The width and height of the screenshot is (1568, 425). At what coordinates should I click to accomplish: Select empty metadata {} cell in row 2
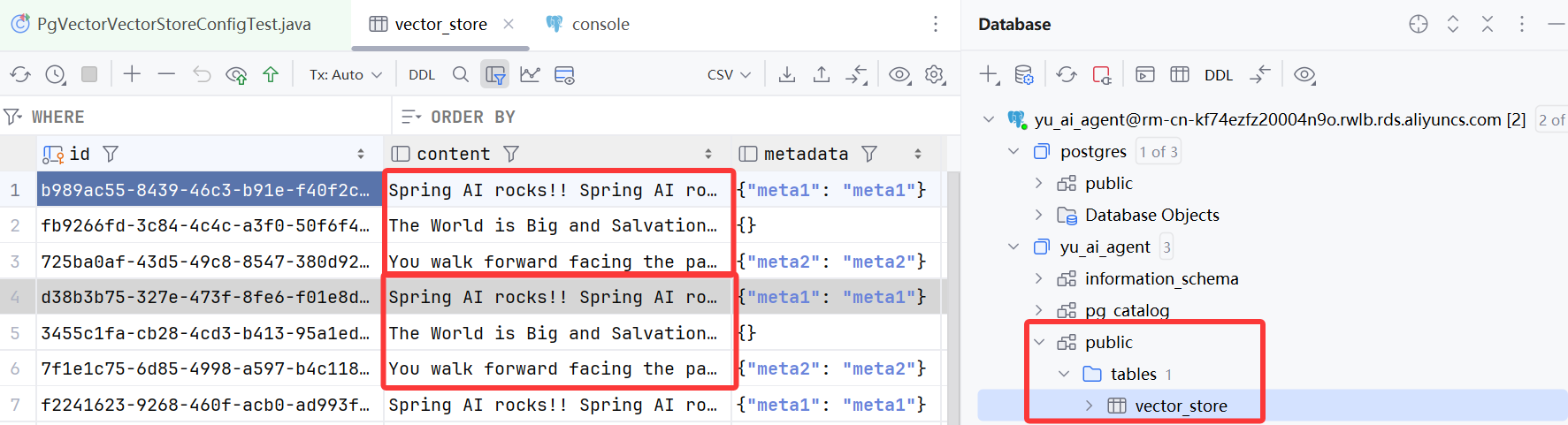[838, 225]
